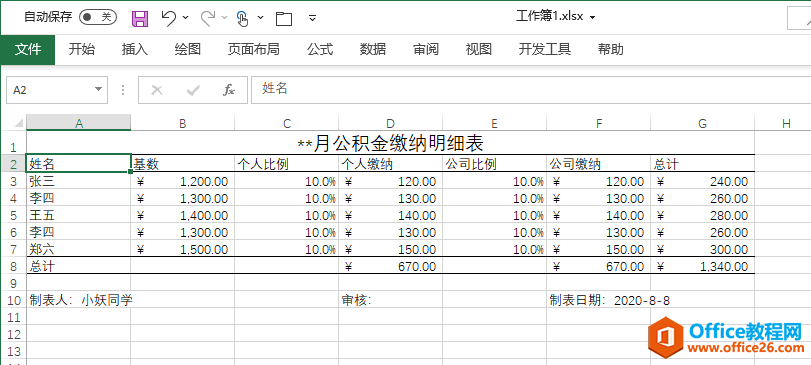This screenshot has height=365, width=811.
Task: Select column A header
Action: pyautogui.click(x=79, y=123)
